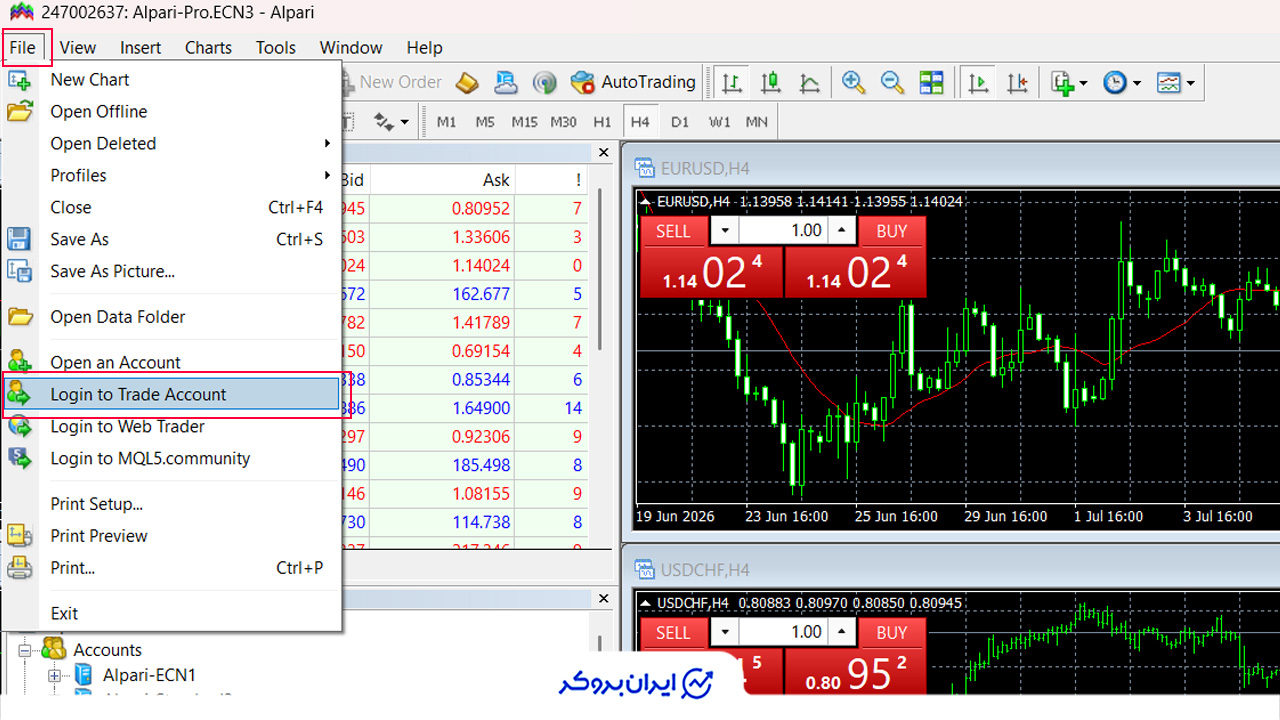Screen dimensions: 1280x720
Task: Tile chart windows using the grid icon
Action: coord(932,82)
